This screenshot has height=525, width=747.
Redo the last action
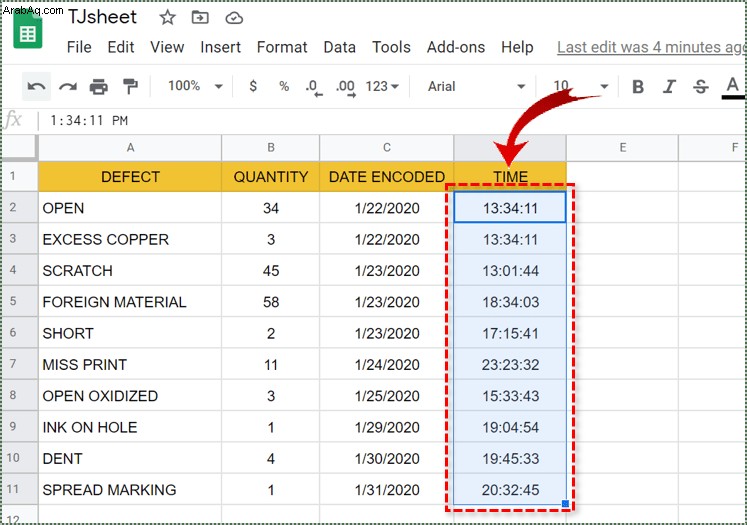[68, 86]
